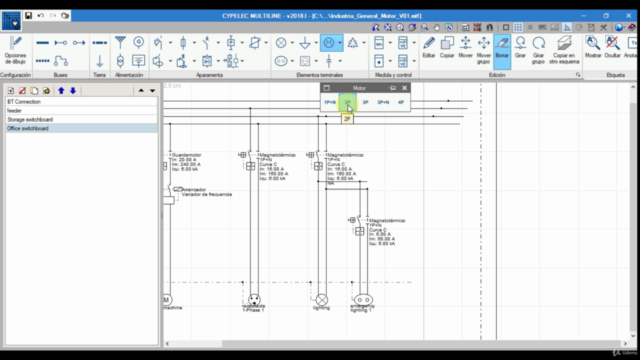Toggle the orthogonal mode icon
The image size is (640, 360).
(x=567, y=27)
